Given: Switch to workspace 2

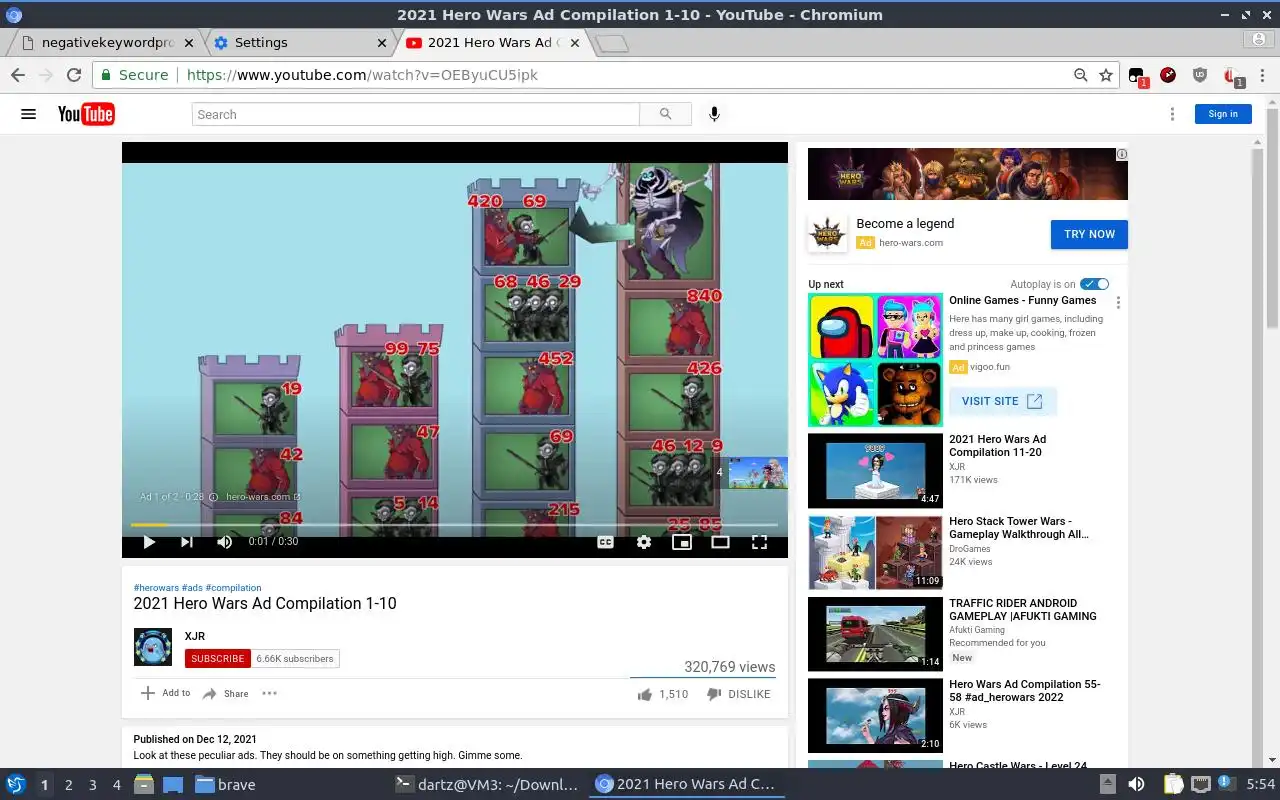Looking at the screenshot, I should (x=69, y=785).
